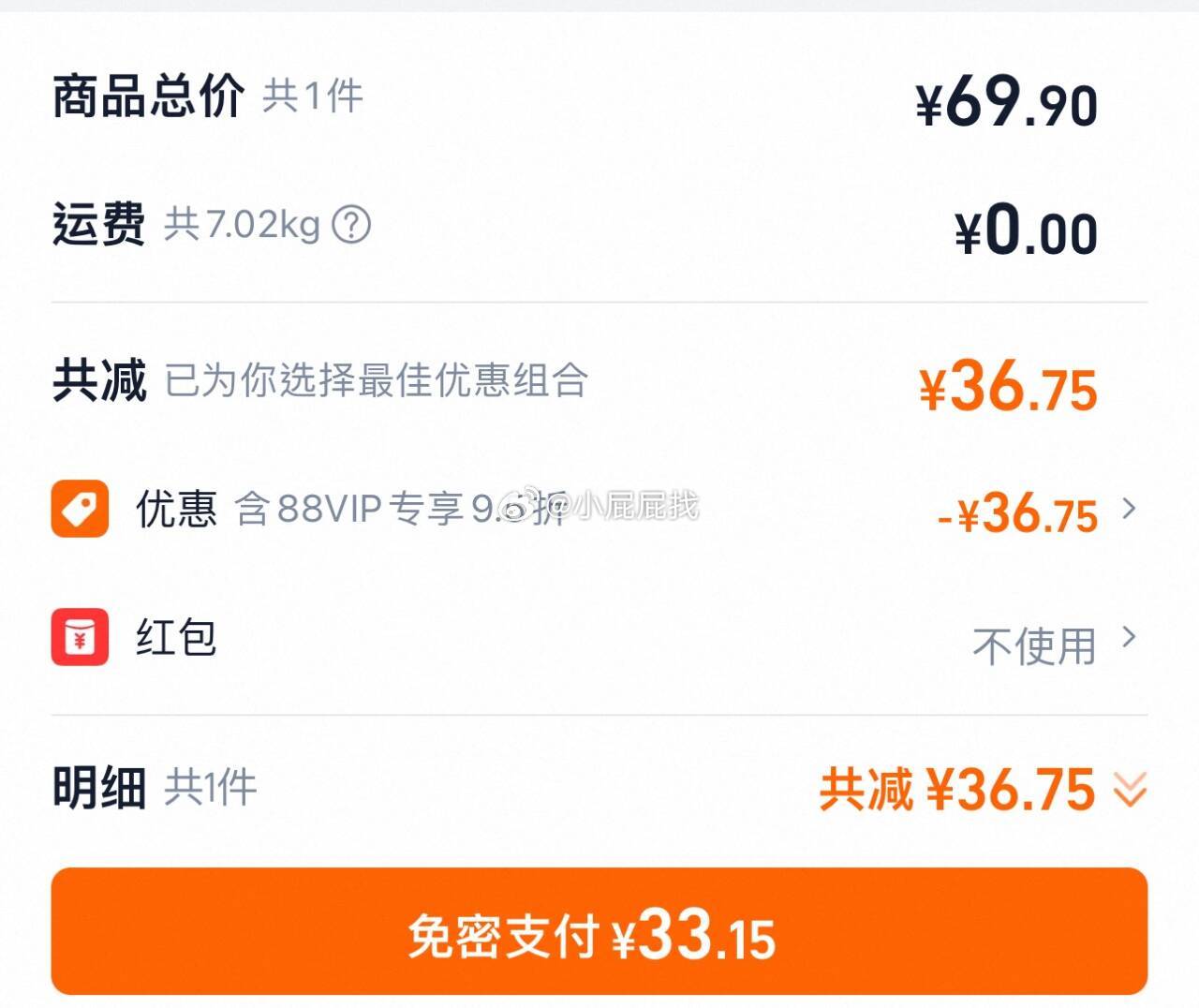Viewport: 1199px width, 1008px height.
Task: Tap the shipping fee help question-mark icon
Action: (351, 225)
